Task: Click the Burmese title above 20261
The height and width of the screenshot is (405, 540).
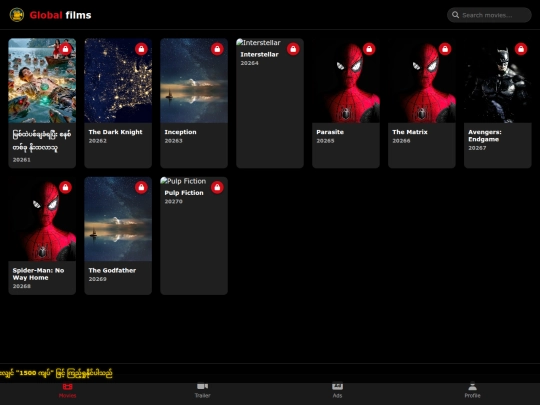Action: (x=42, y=141)
